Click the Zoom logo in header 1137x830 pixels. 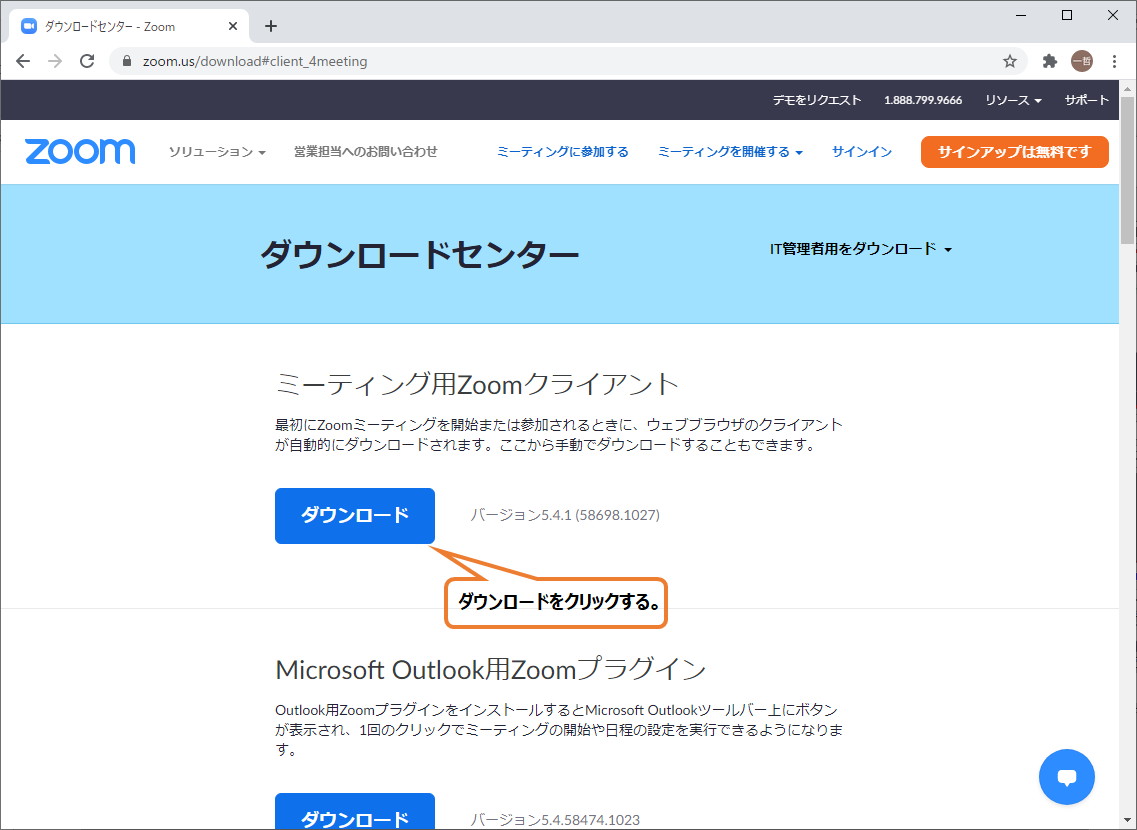coord(80,152)
